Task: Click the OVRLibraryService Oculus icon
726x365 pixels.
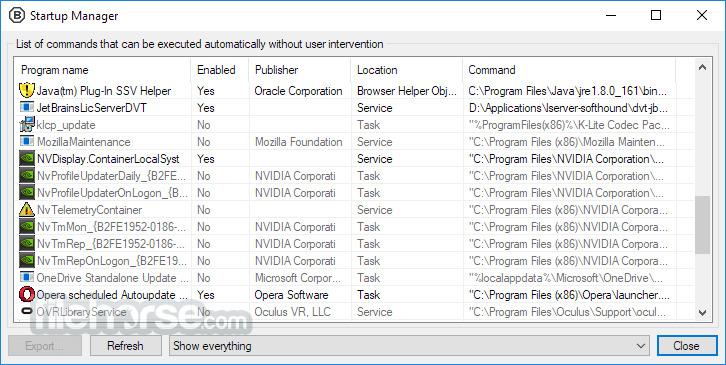Action: point(27,311)
